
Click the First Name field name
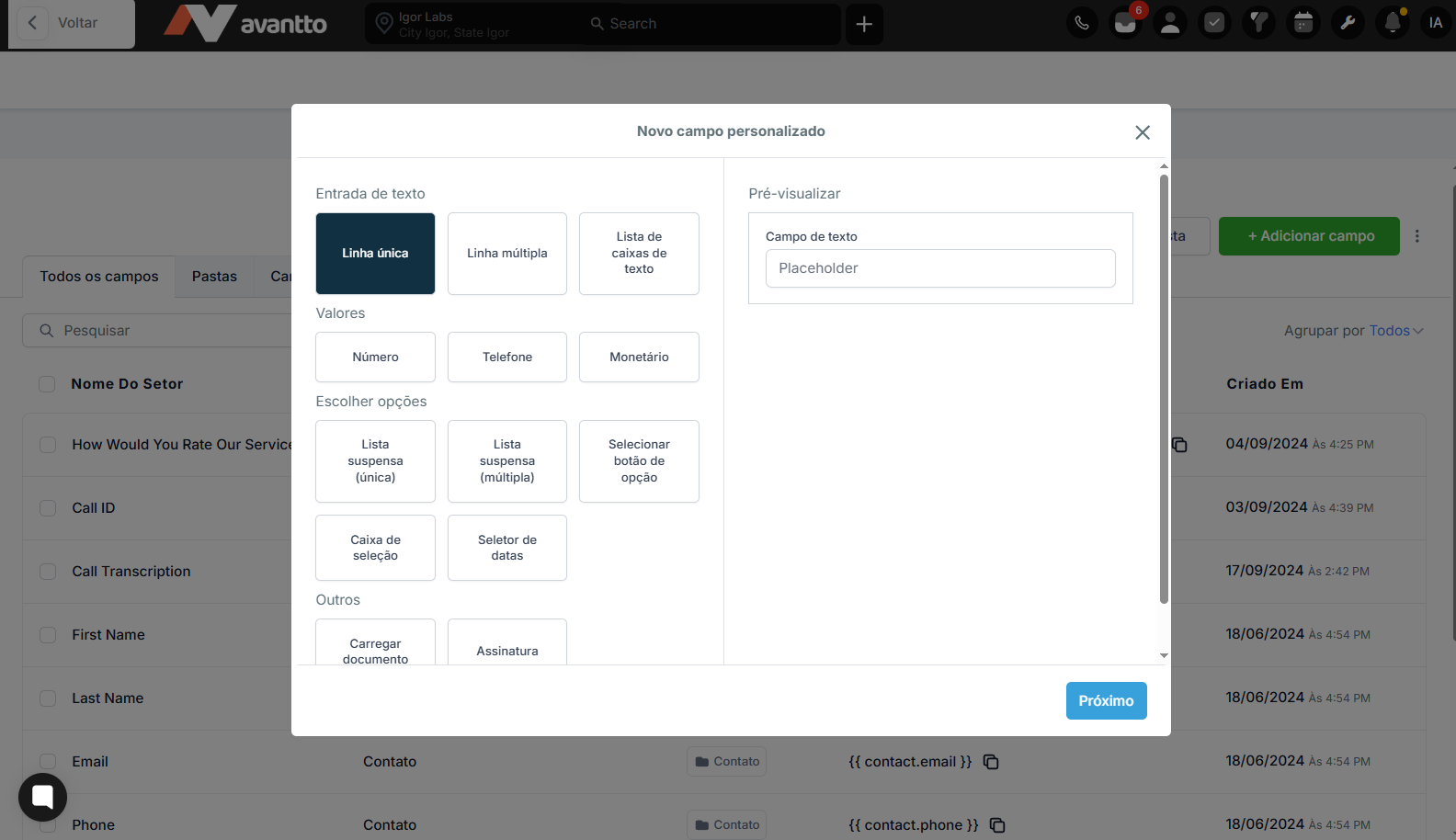(108, 635)
